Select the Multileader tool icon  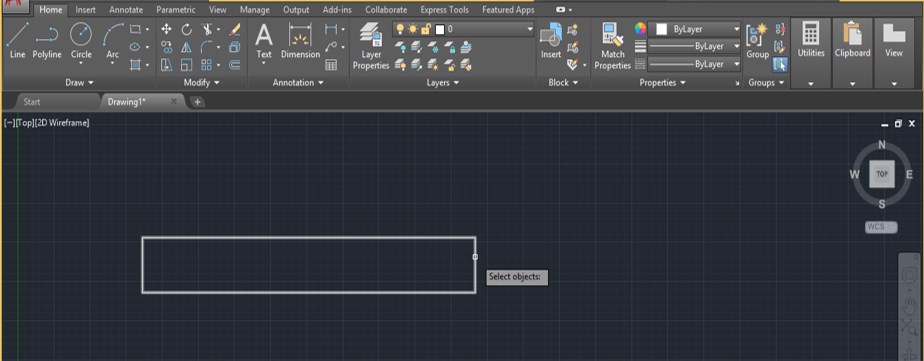pyautogui.click(x=331, y=47)
